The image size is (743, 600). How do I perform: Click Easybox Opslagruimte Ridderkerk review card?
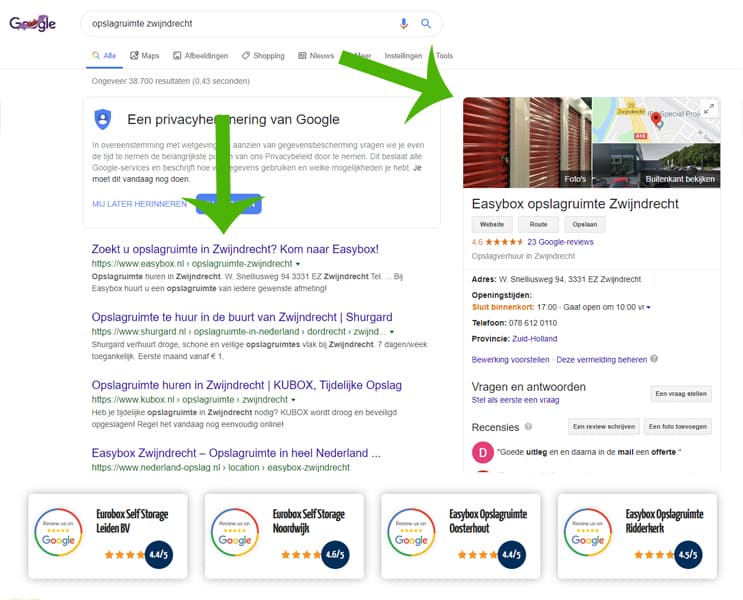pos(637,536)
